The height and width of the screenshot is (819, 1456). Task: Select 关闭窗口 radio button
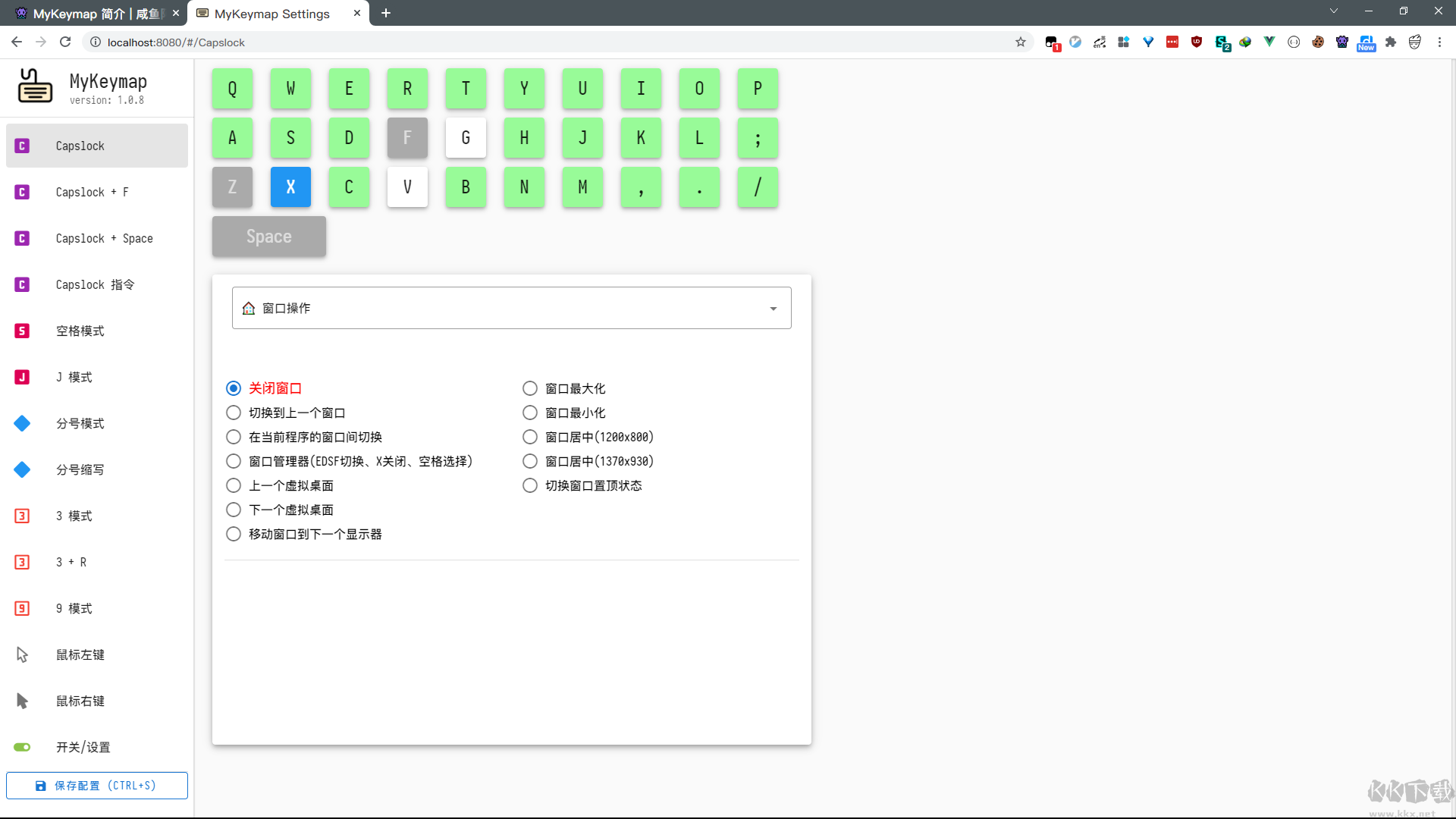[x=233, y=388]
